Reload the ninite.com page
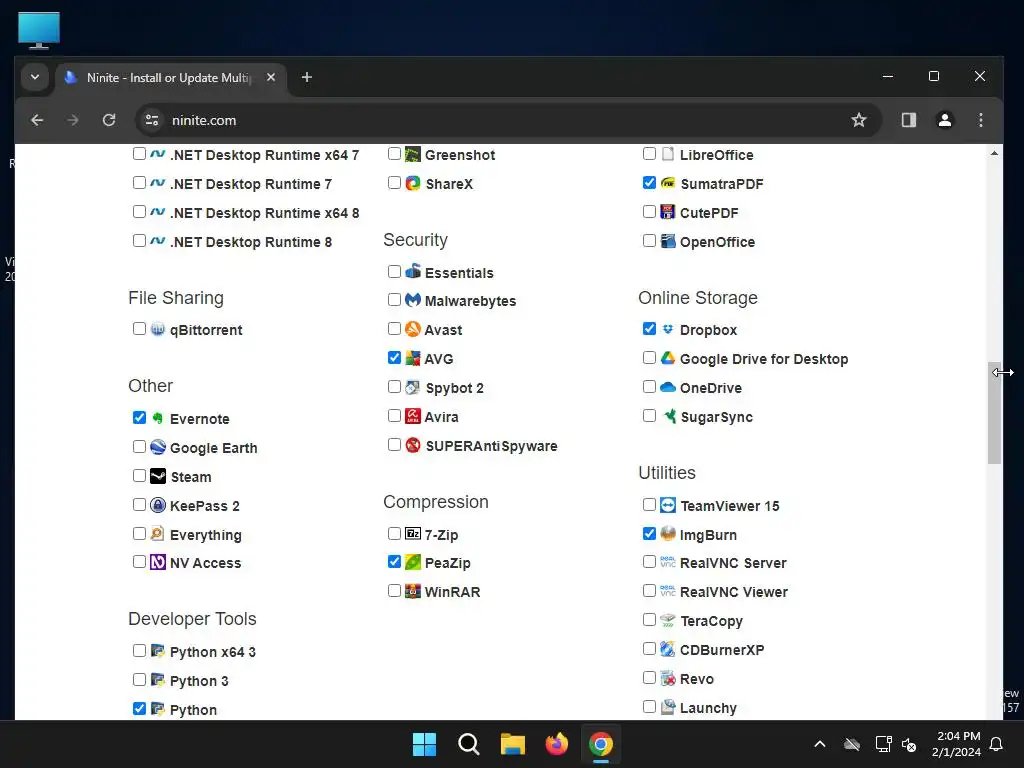The width and height of the screenshot is (1024, 768). (x=109, y=120)
